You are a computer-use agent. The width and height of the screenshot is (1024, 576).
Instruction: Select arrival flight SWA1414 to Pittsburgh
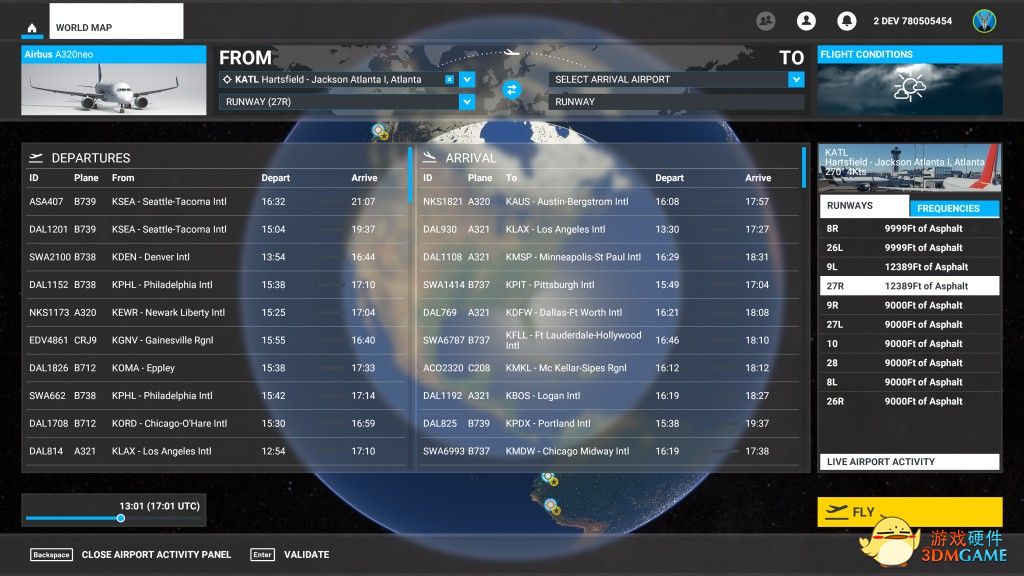[x=609, y=285]
